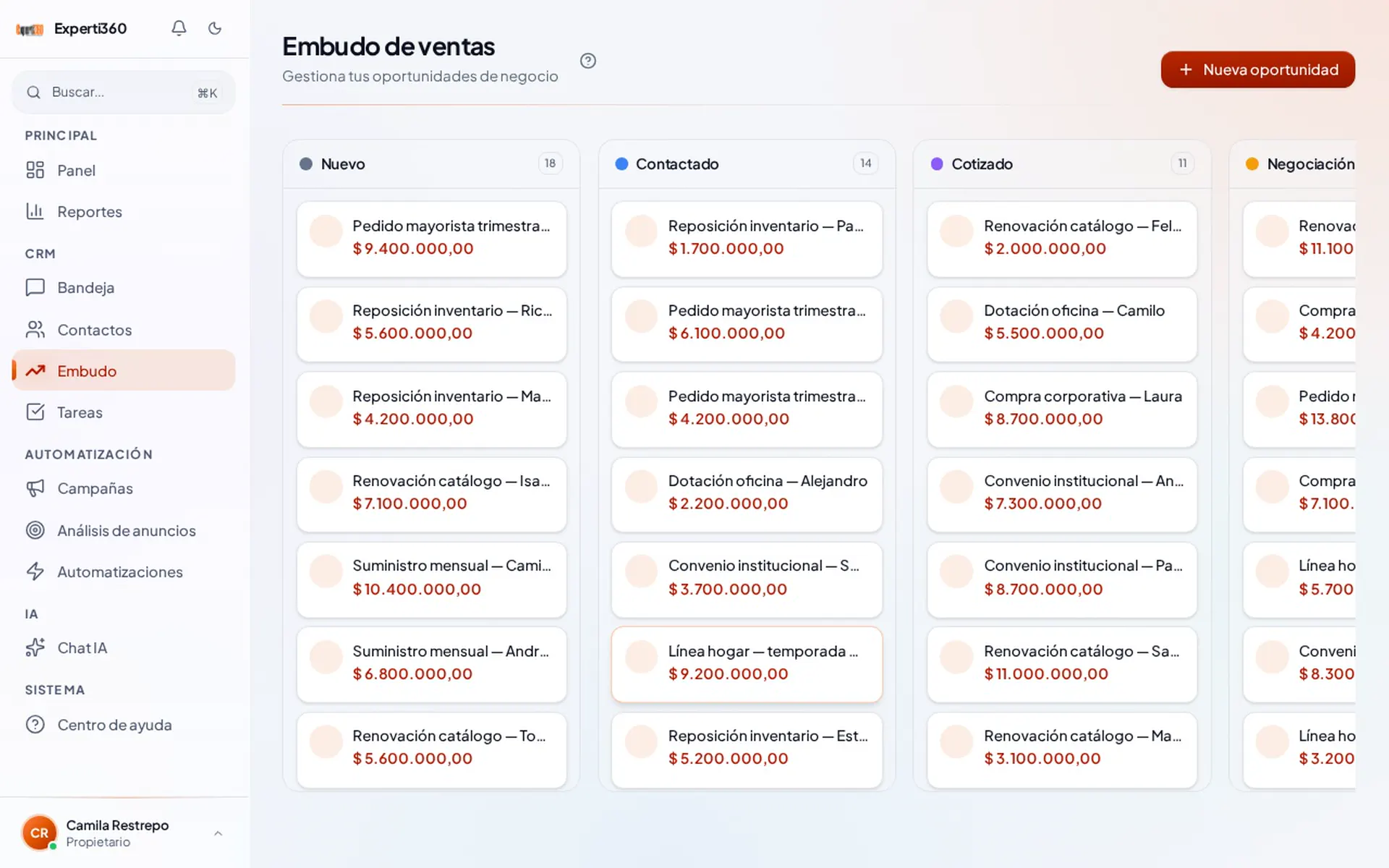This screenshot has width=1389, height=868.
Task: Toggle dark mode with the moon icon
Action: (215, 28)
